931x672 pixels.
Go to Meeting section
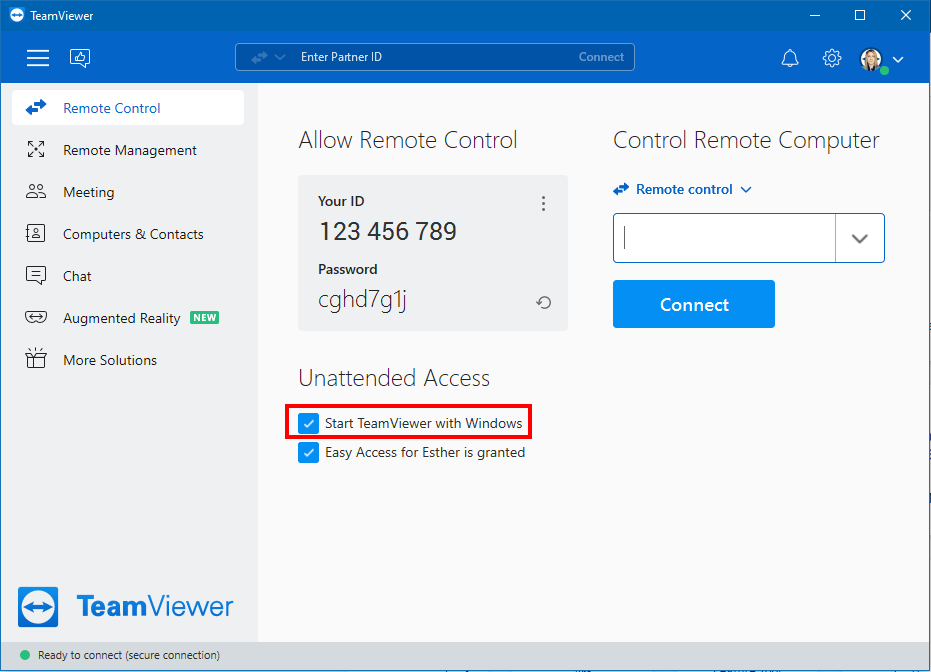[x=128, y=192]
